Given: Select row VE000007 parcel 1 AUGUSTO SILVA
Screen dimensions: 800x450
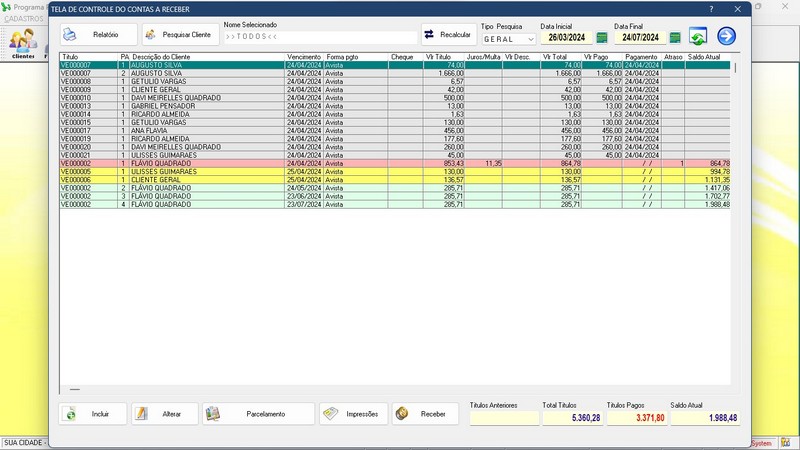Looking at the screenshot, I should (395, 65).
